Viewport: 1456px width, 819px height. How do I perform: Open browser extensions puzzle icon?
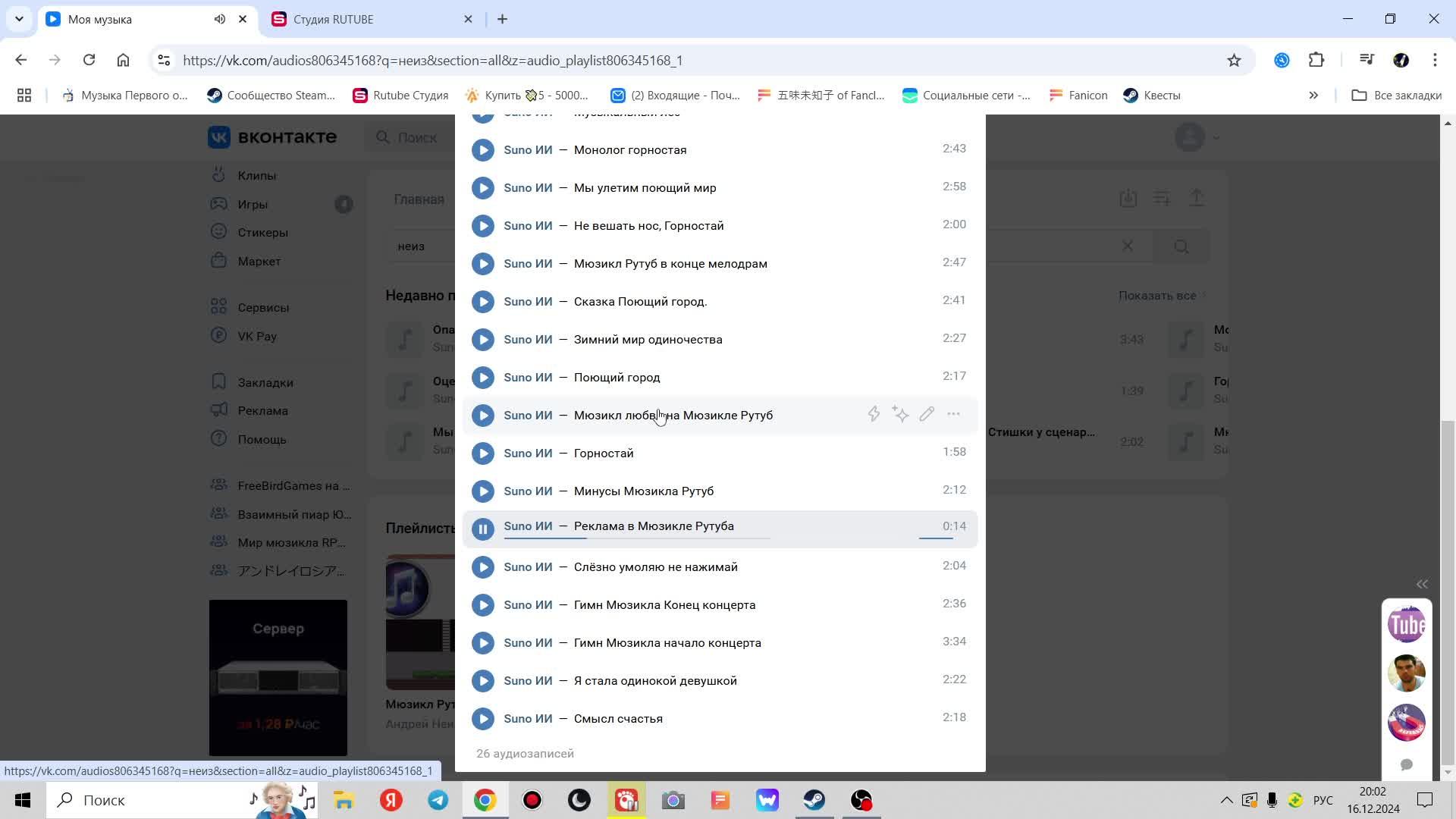click(1316, 60)
